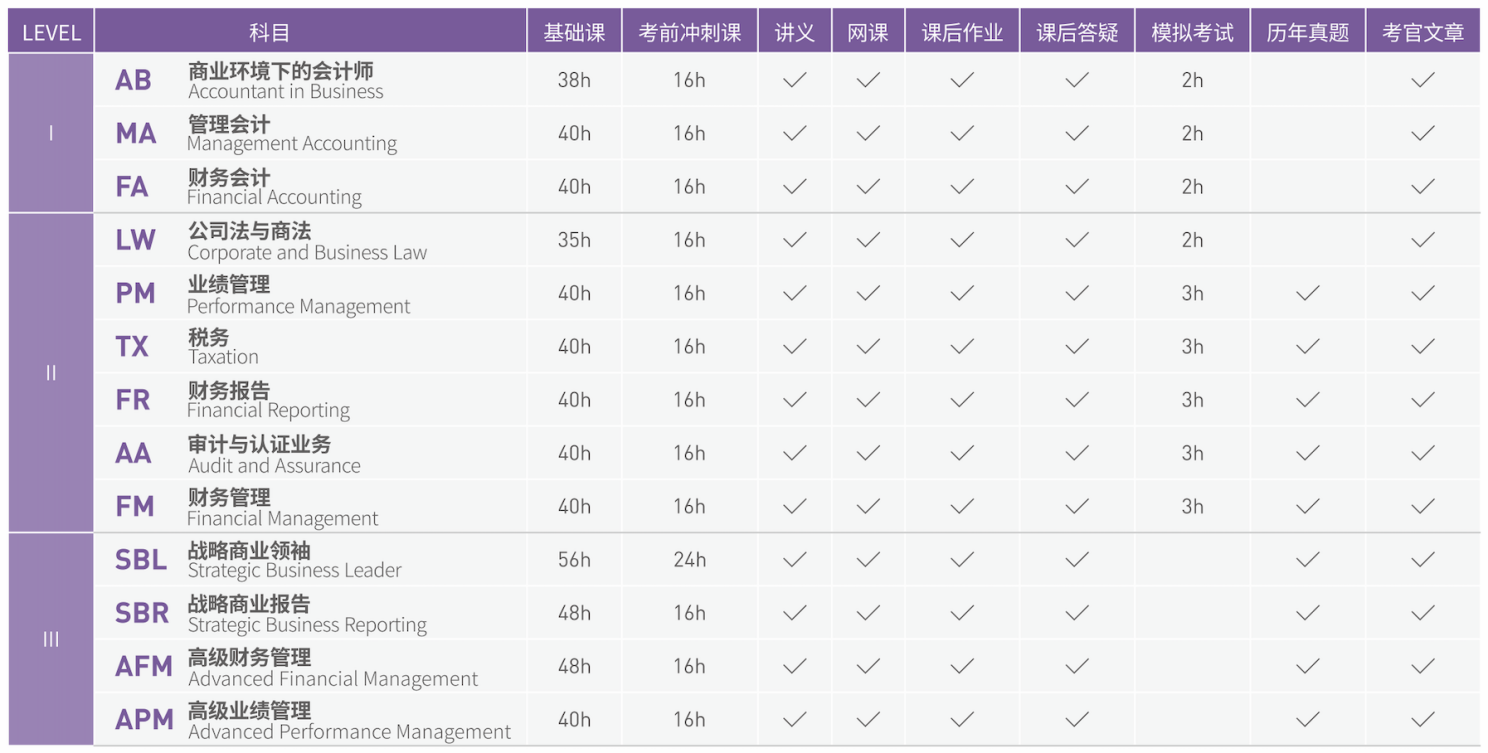
Task: Click the 模拟考试 column header
Action: pos(1192,32)
